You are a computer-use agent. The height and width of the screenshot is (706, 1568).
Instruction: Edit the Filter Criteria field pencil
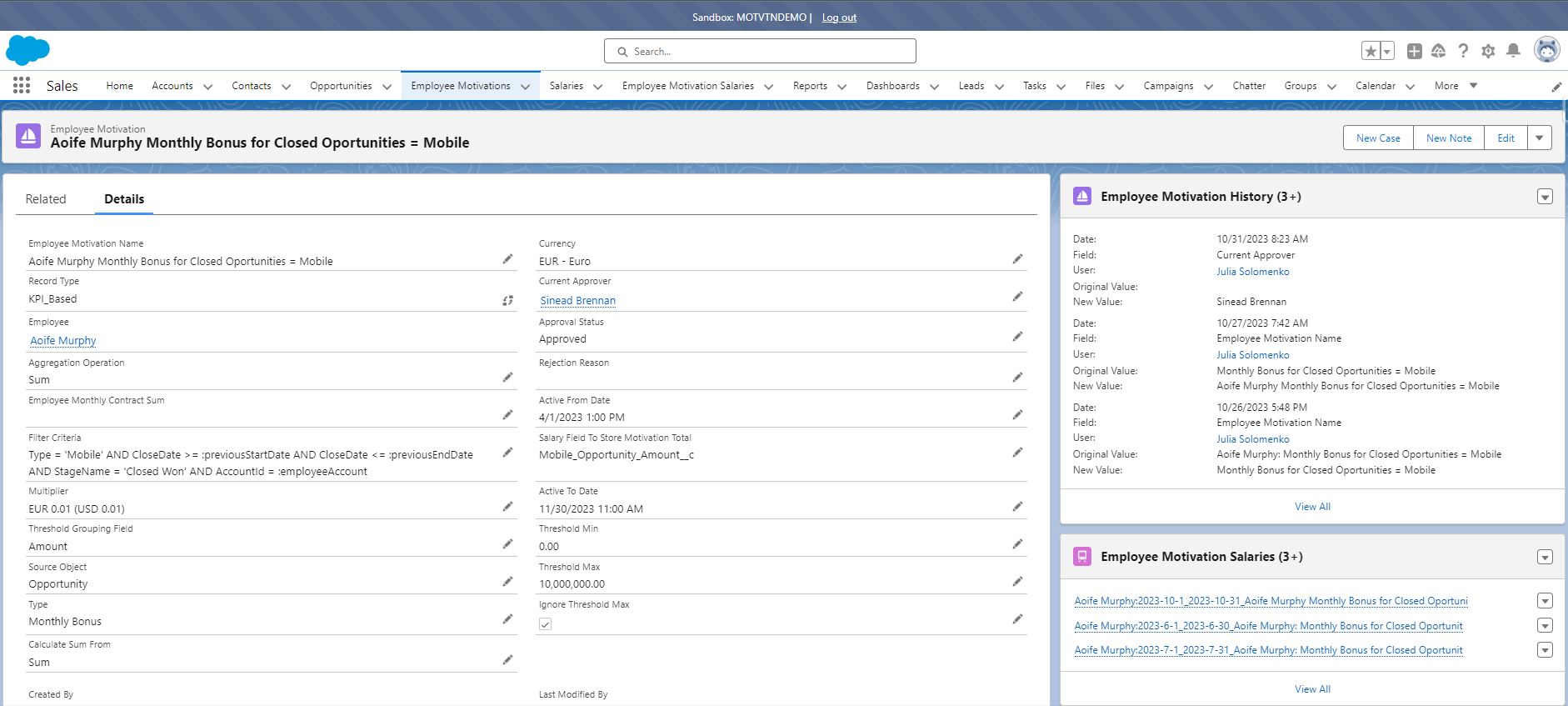507,453
